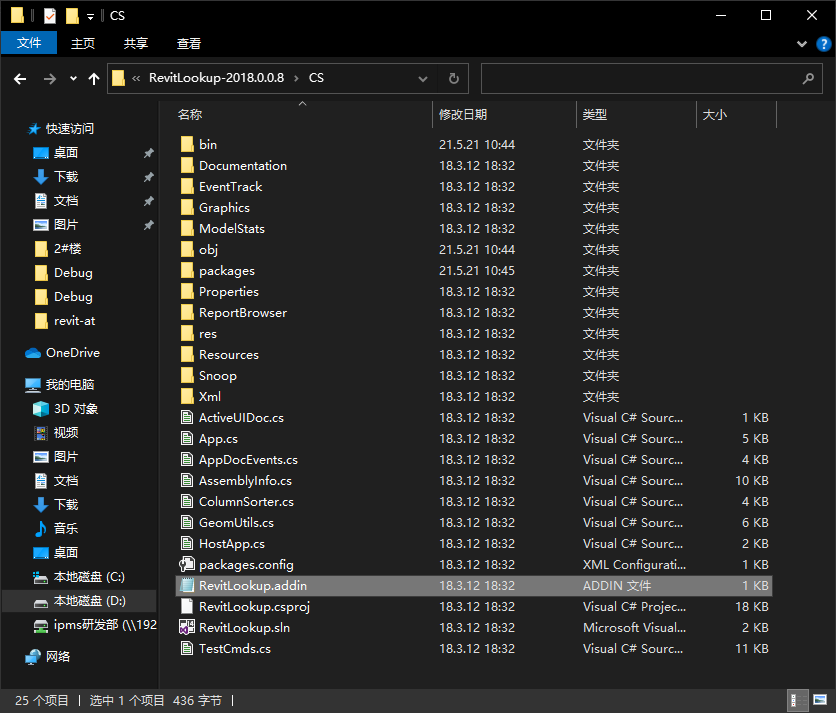This screenshot has height=713, width=836.
Task: Select the ModelStats folder icon
Action: tap(187, 229)
